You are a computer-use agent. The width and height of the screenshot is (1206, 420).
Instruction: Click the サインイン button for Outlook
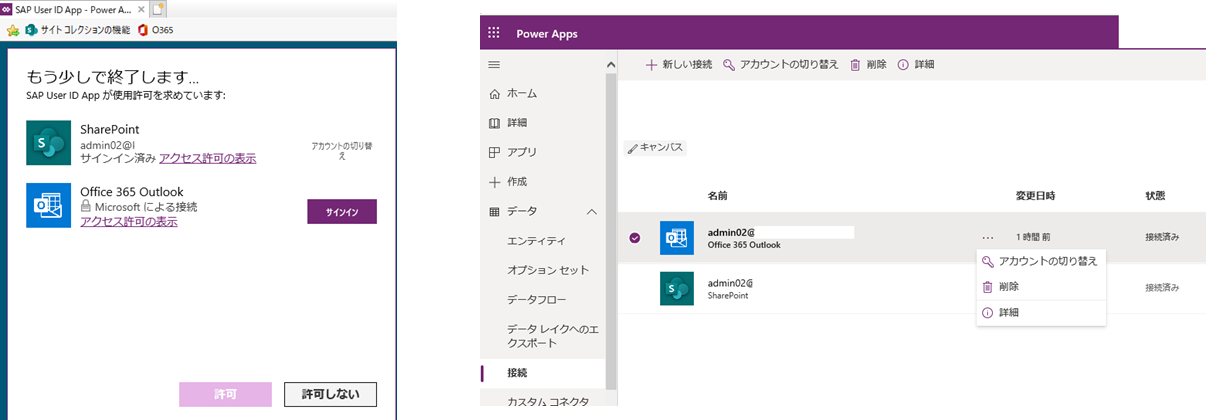point(341,211)
